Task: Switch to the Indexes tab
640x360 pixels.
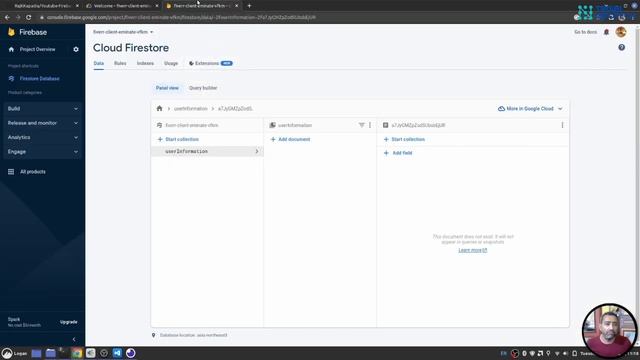Action: coord(145,63)
